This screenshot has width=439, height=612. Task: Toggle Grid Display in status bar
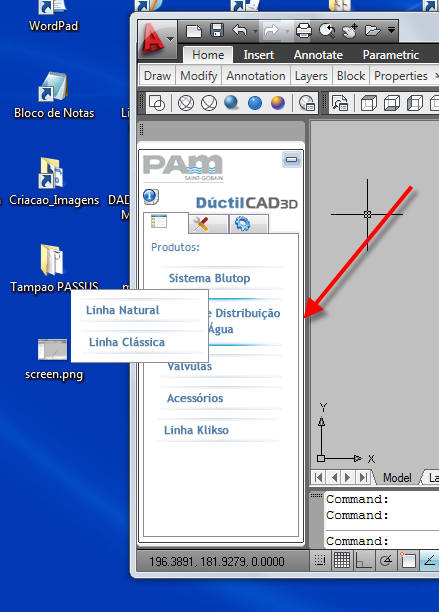tap(342, 560)
